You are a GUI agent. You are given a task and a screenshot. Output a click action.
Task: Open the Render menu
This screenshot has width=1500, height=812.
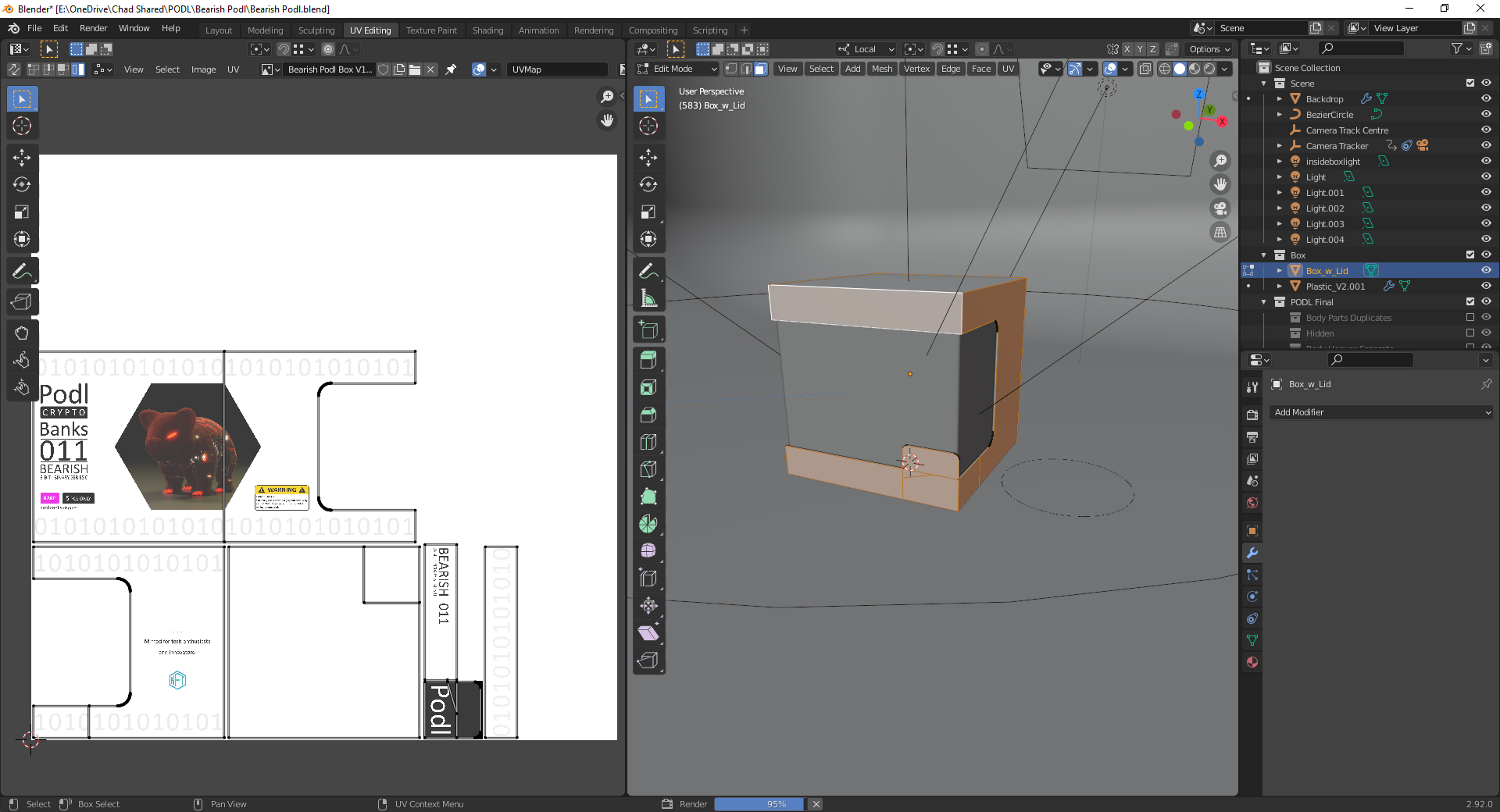click(93, 28)
